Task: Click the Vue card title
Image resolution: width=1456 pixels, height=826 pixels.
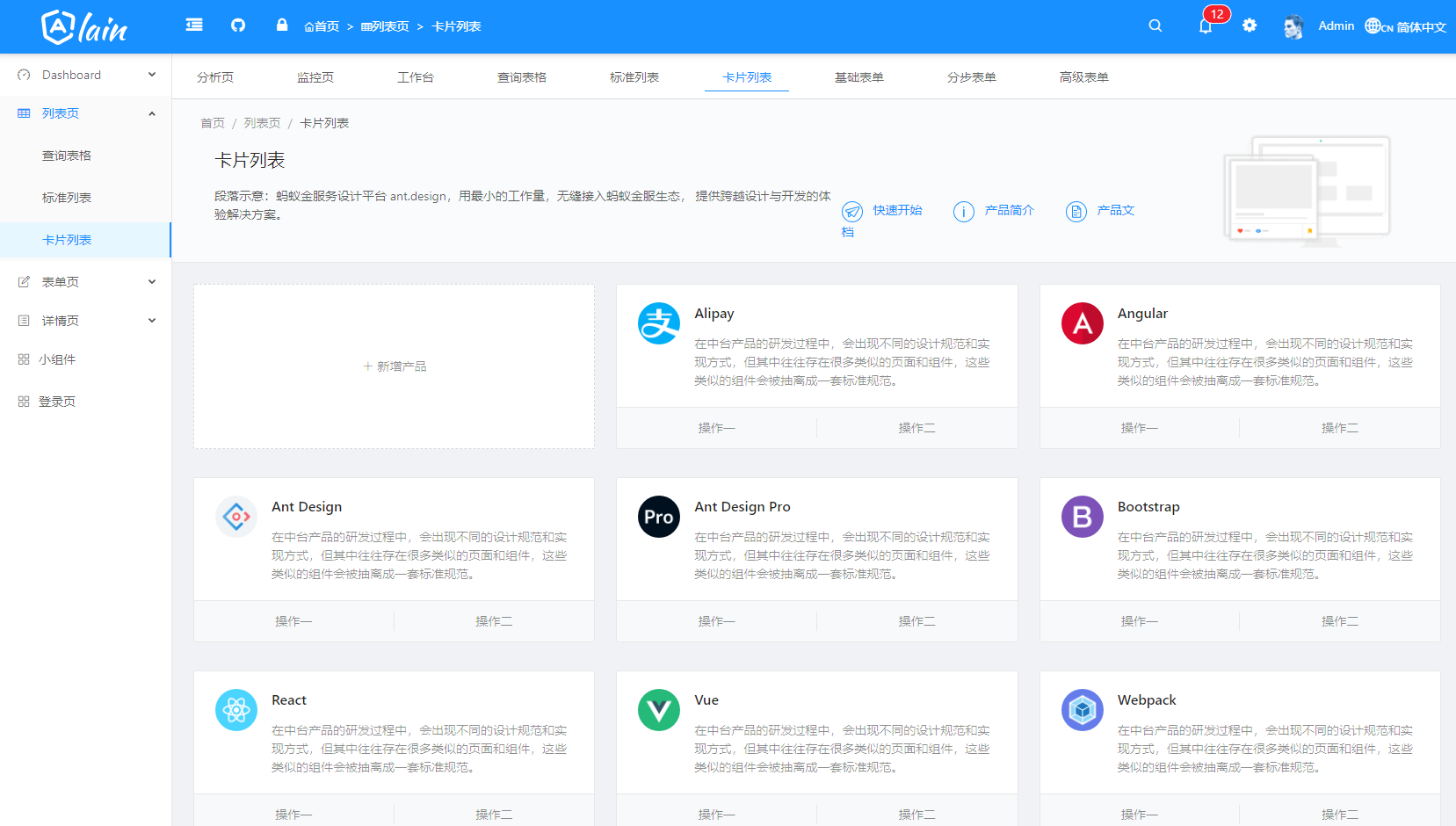Action: [x=706, y=700]
